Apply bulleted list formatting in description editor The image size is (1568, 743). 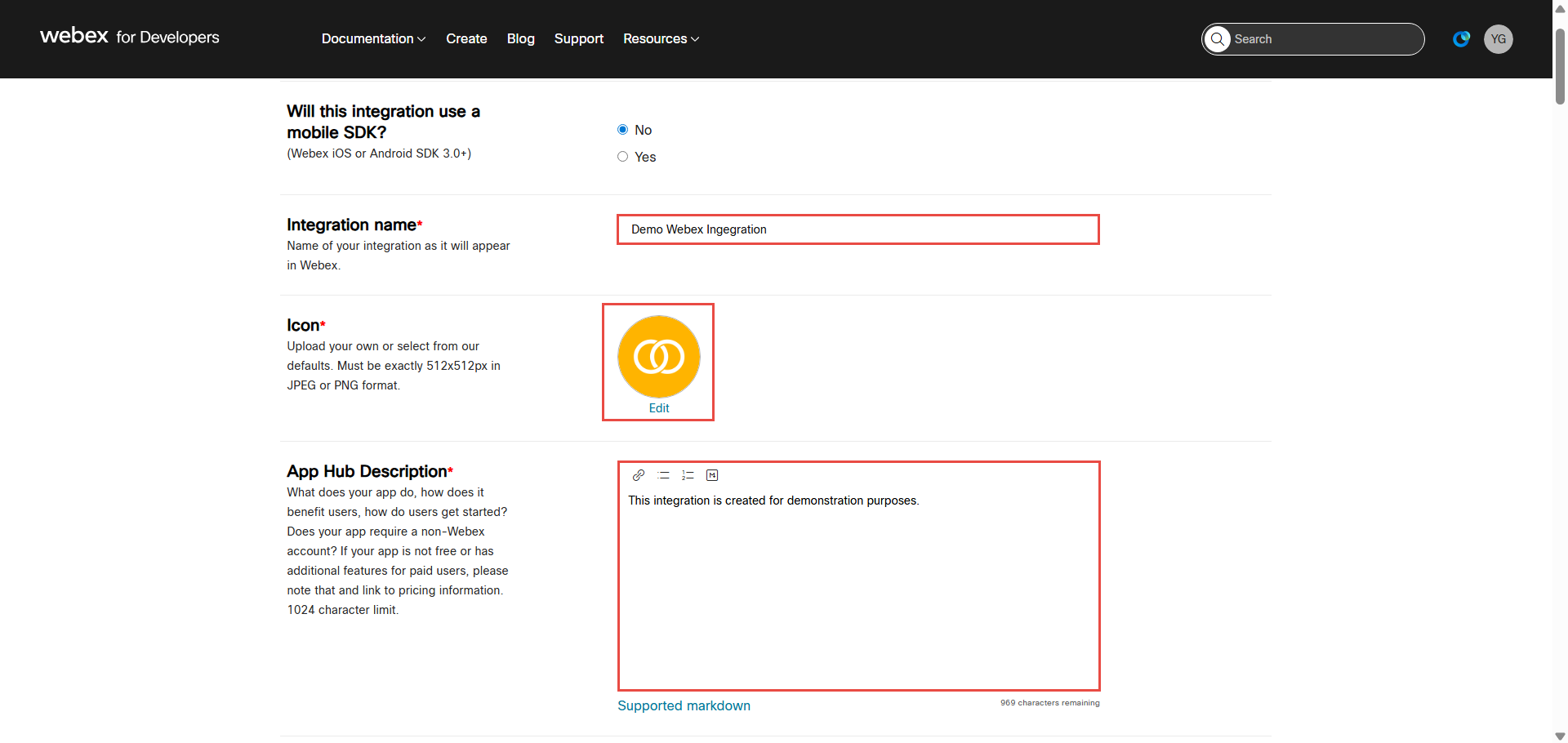coord(663,475)
